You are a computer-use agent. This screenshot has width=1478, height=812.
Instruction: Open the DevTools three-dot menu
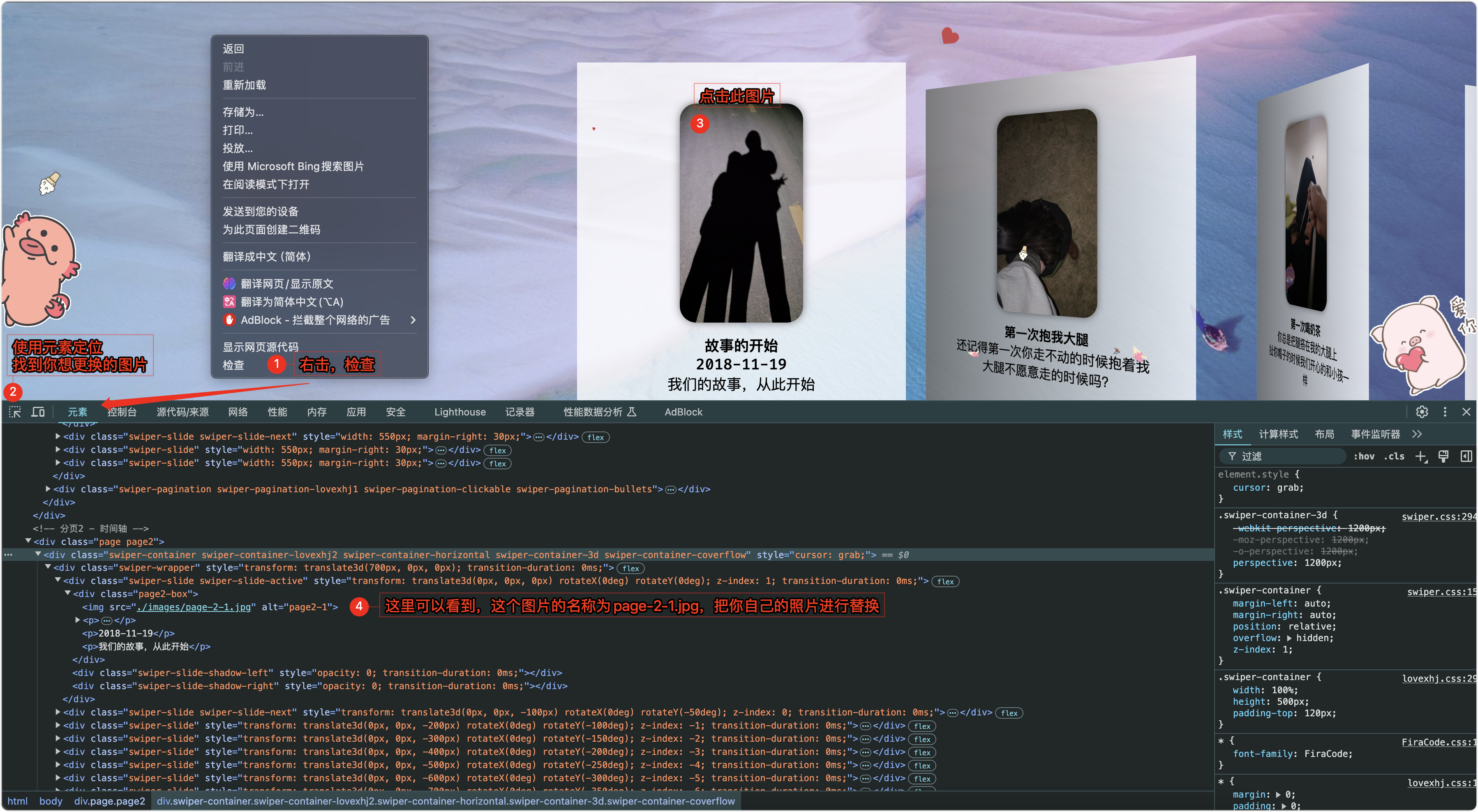click(x=1445, y=412)
